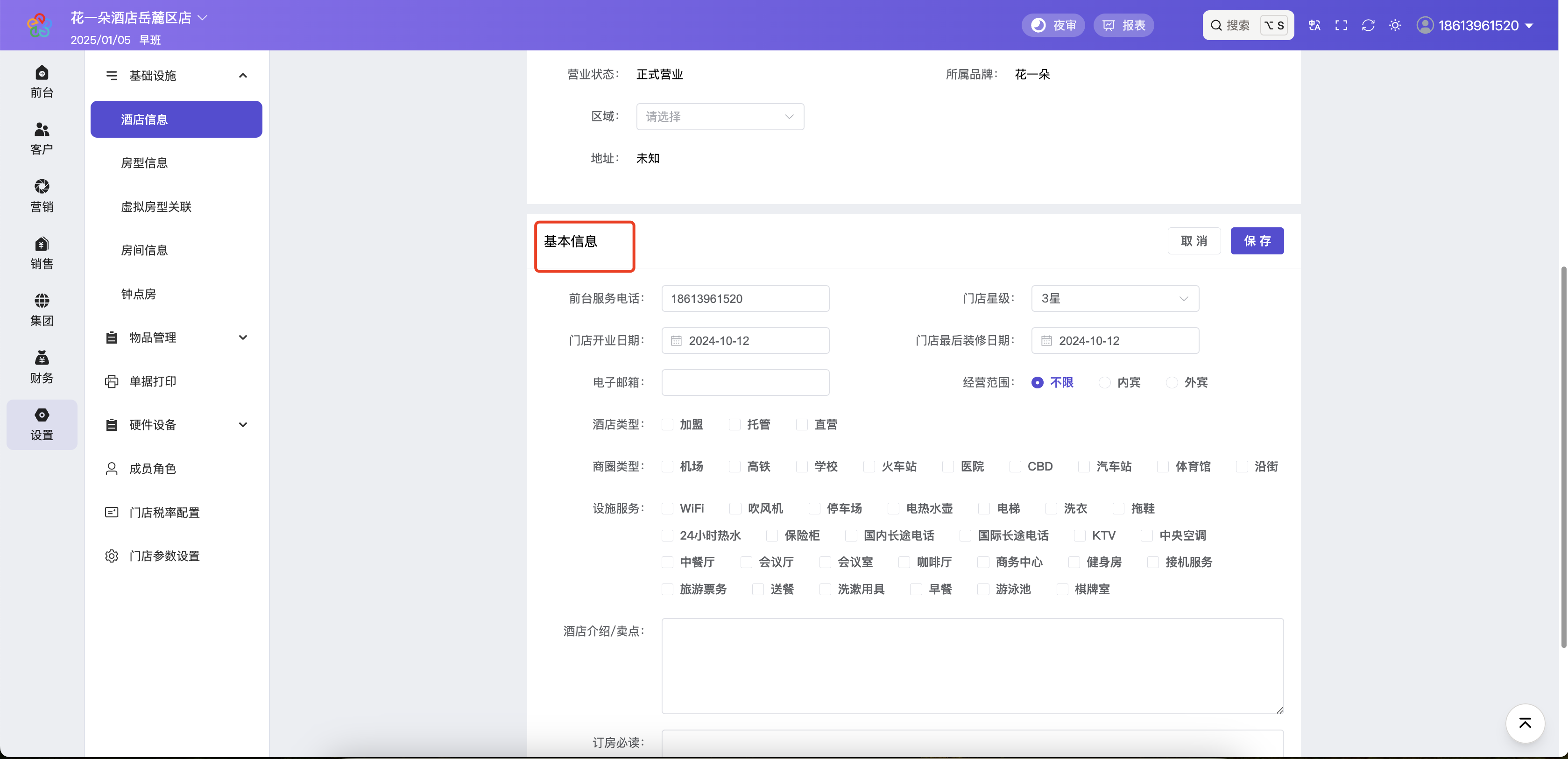Check the 加盟 hotel type checkbox
The height and width of the screenshot is (759, 1568).
coord(667,425)
